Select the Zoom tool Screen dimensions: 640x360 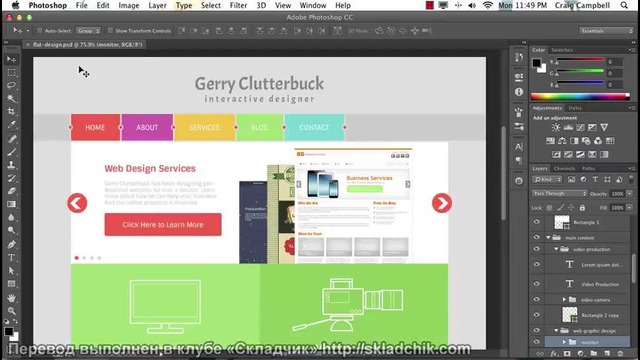click(11, 311)
